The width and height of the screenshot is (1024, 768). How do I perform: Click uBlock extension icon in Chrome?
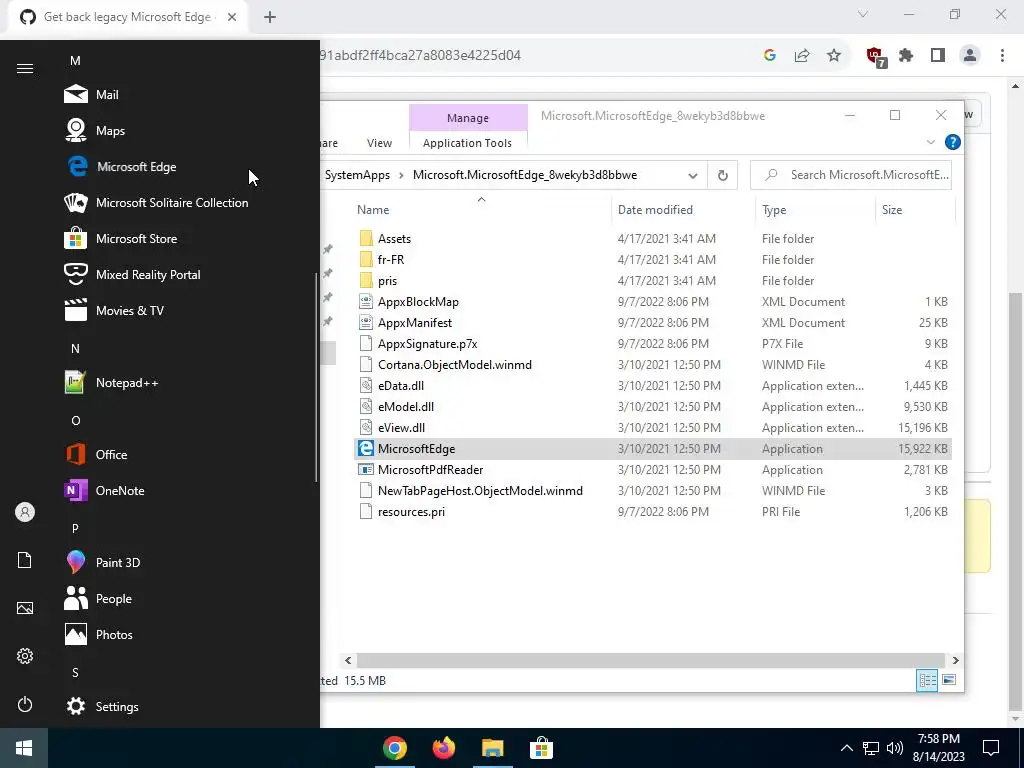pos(876,57)
